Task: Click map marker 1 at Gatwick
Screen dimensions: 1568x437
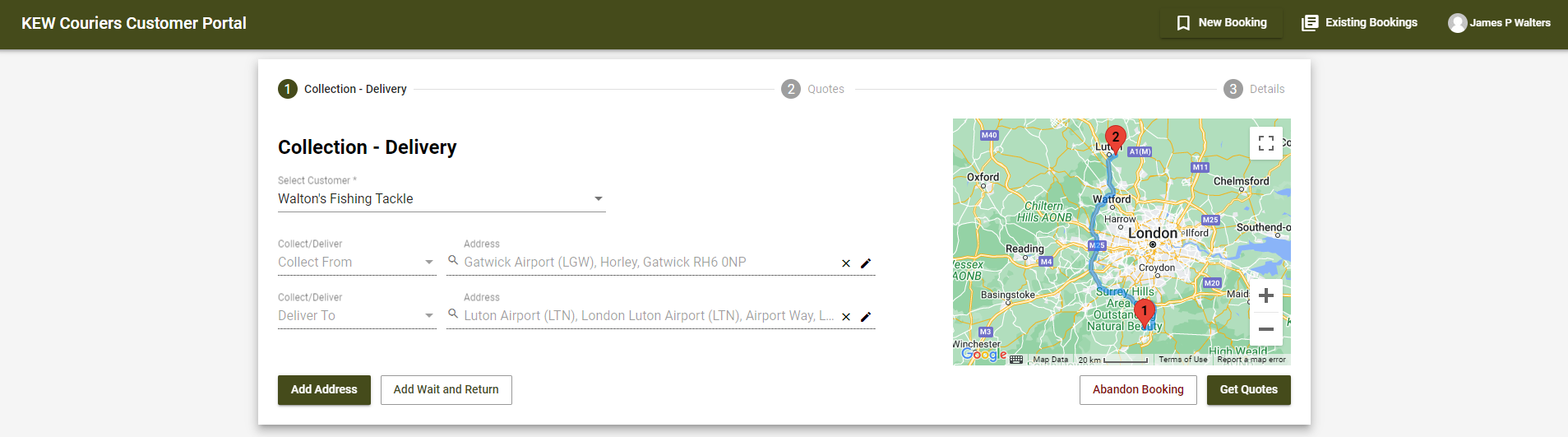Action: [x=1144, y=313]
